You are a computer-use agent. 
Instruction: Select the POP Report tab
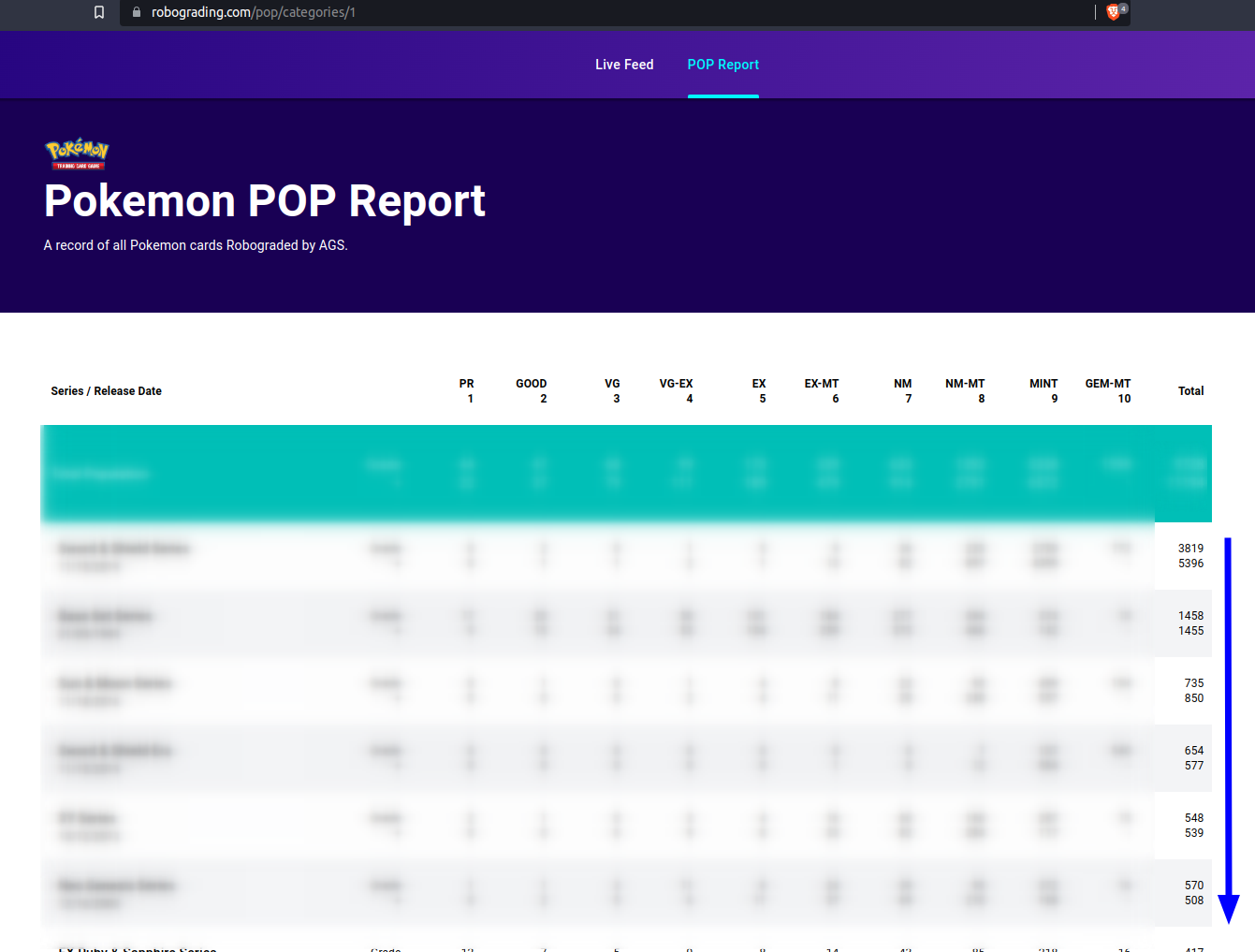[723, 65]
